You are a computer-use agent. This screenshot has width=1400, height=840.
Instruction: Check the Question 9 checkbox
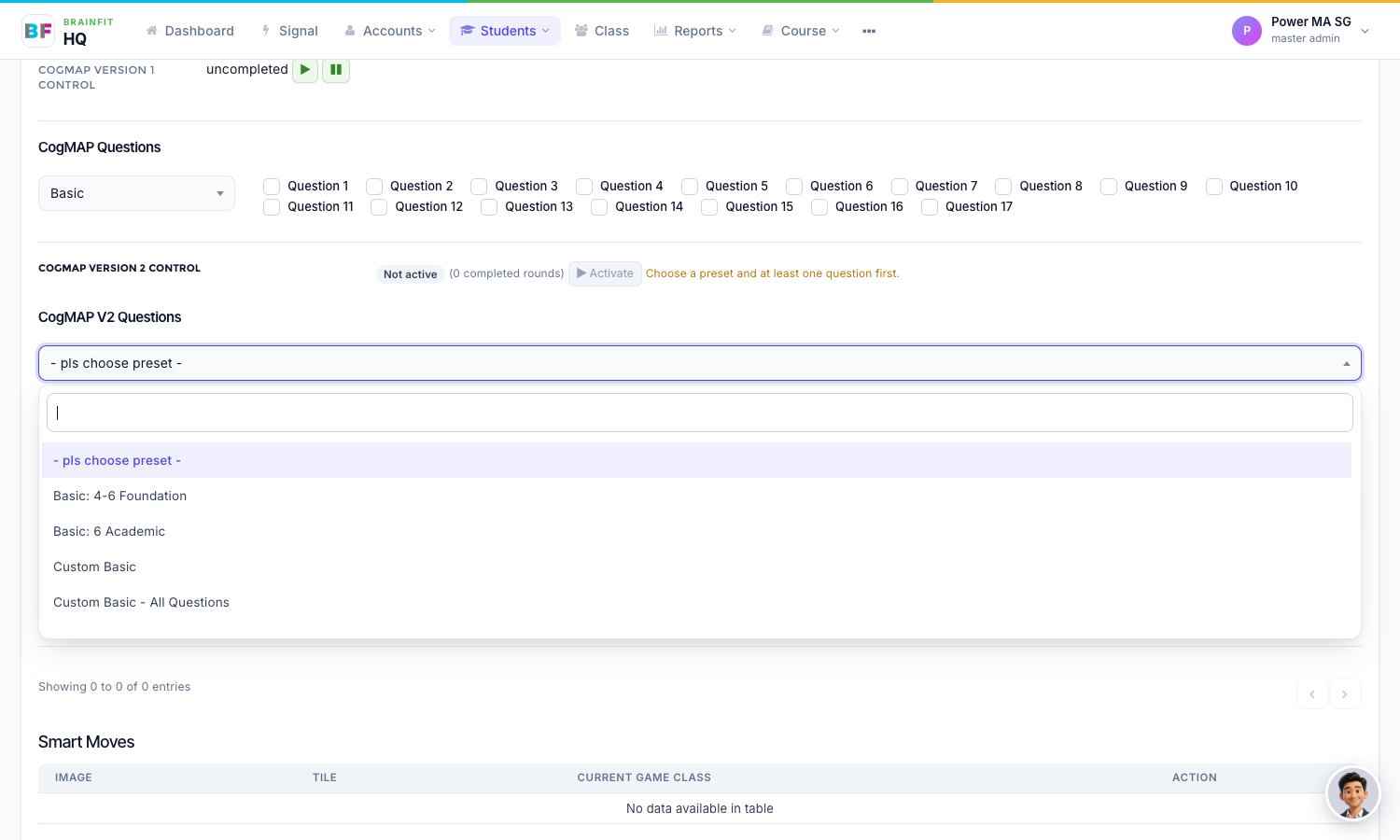pos(1109,187)
